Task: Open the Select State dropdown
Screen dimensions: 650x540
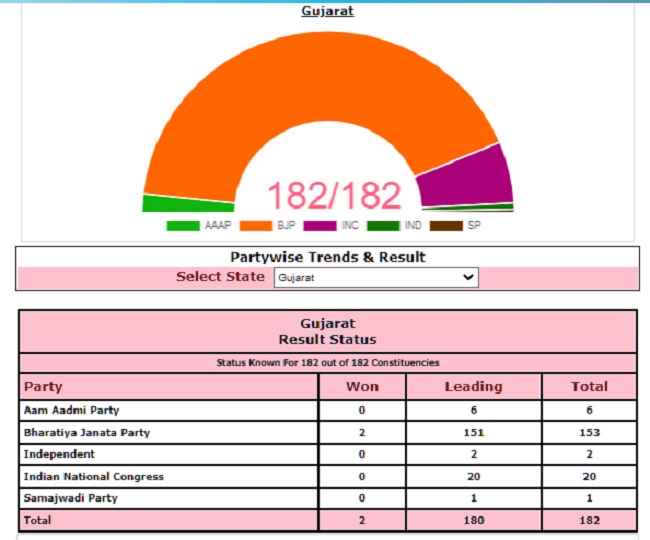Action: (x=375, y=277)
